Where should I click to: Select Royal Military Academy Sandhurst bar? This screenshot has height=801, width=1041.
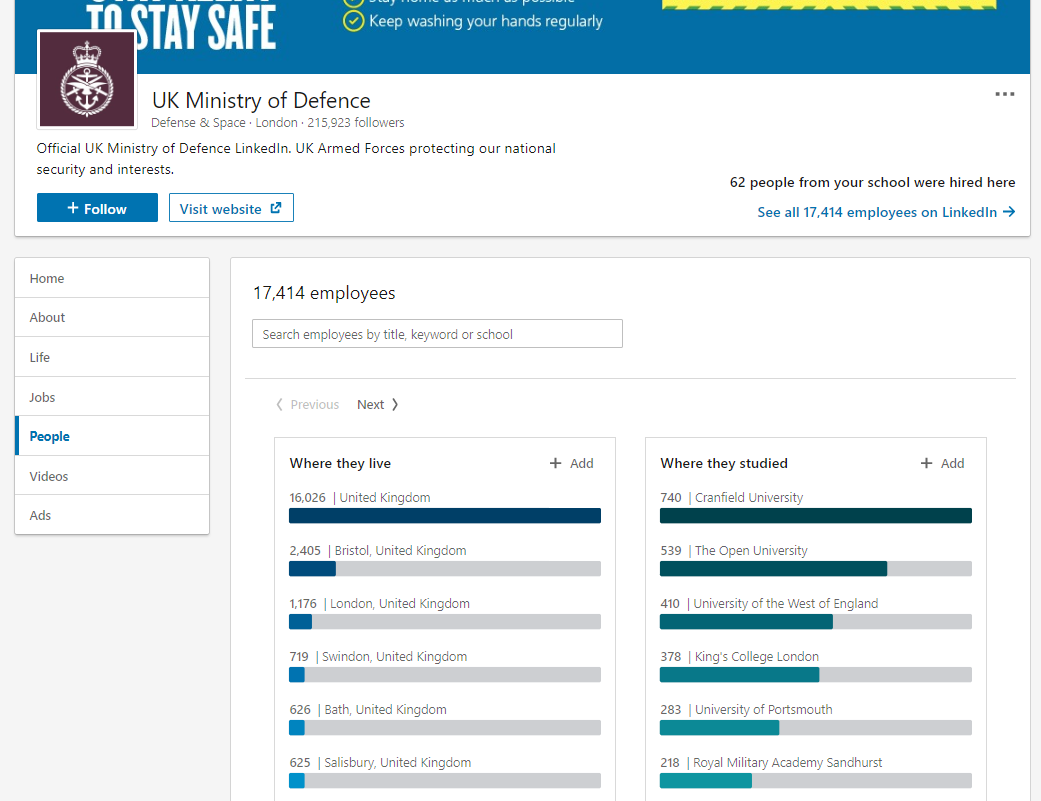tap(816, 781)
